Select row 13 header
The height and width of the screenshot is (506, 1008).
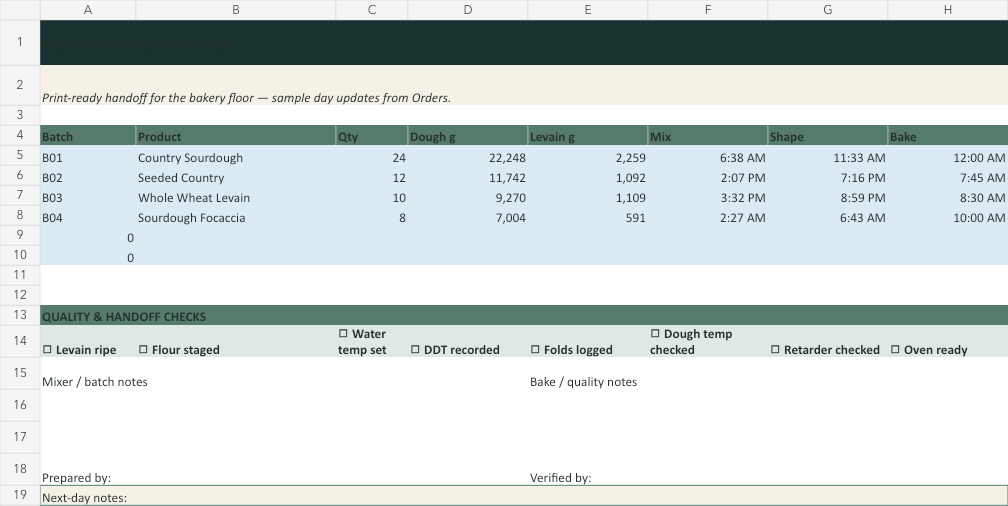20,315
